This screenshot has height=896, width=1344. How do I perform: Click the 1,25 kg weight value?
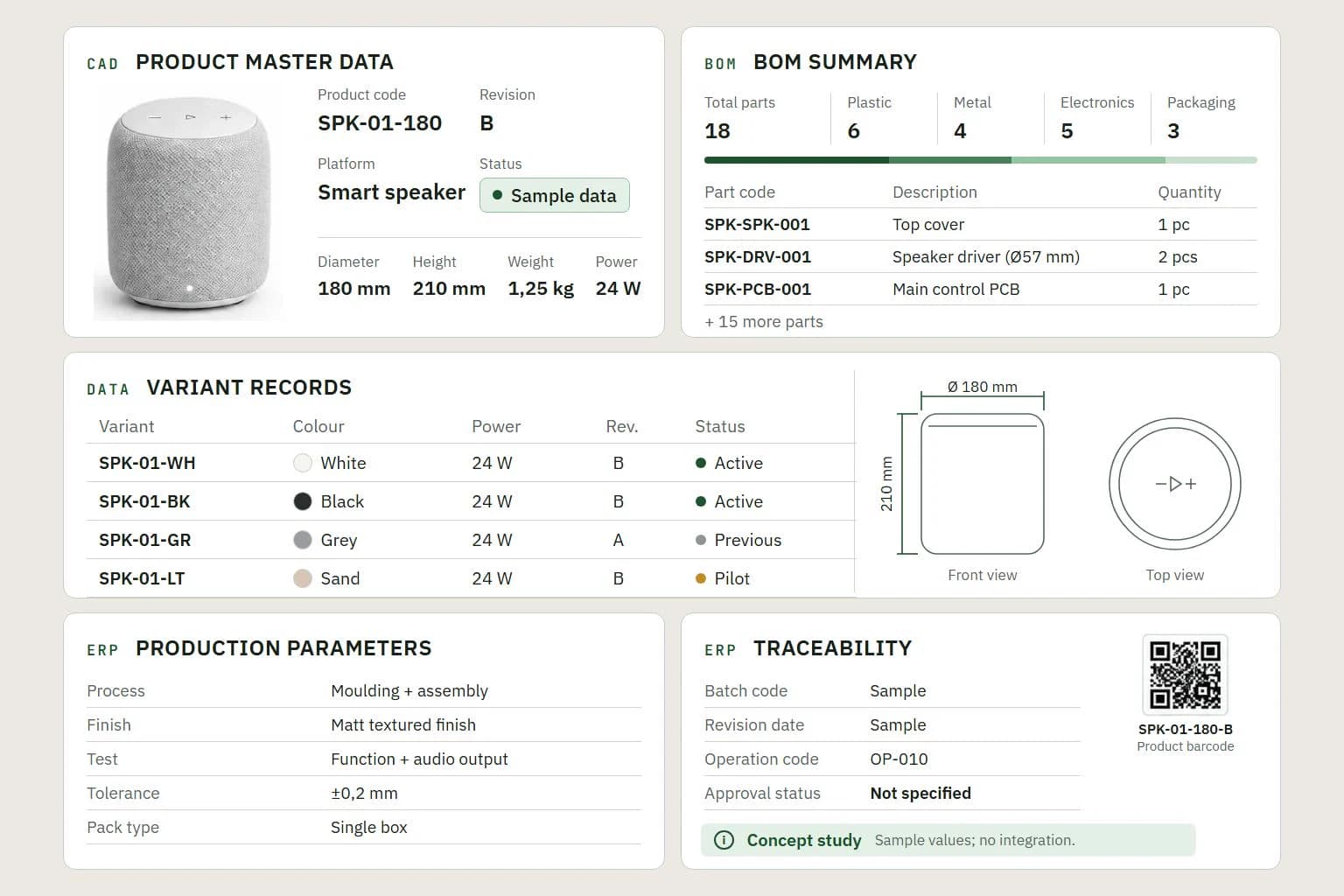(541, 288)
